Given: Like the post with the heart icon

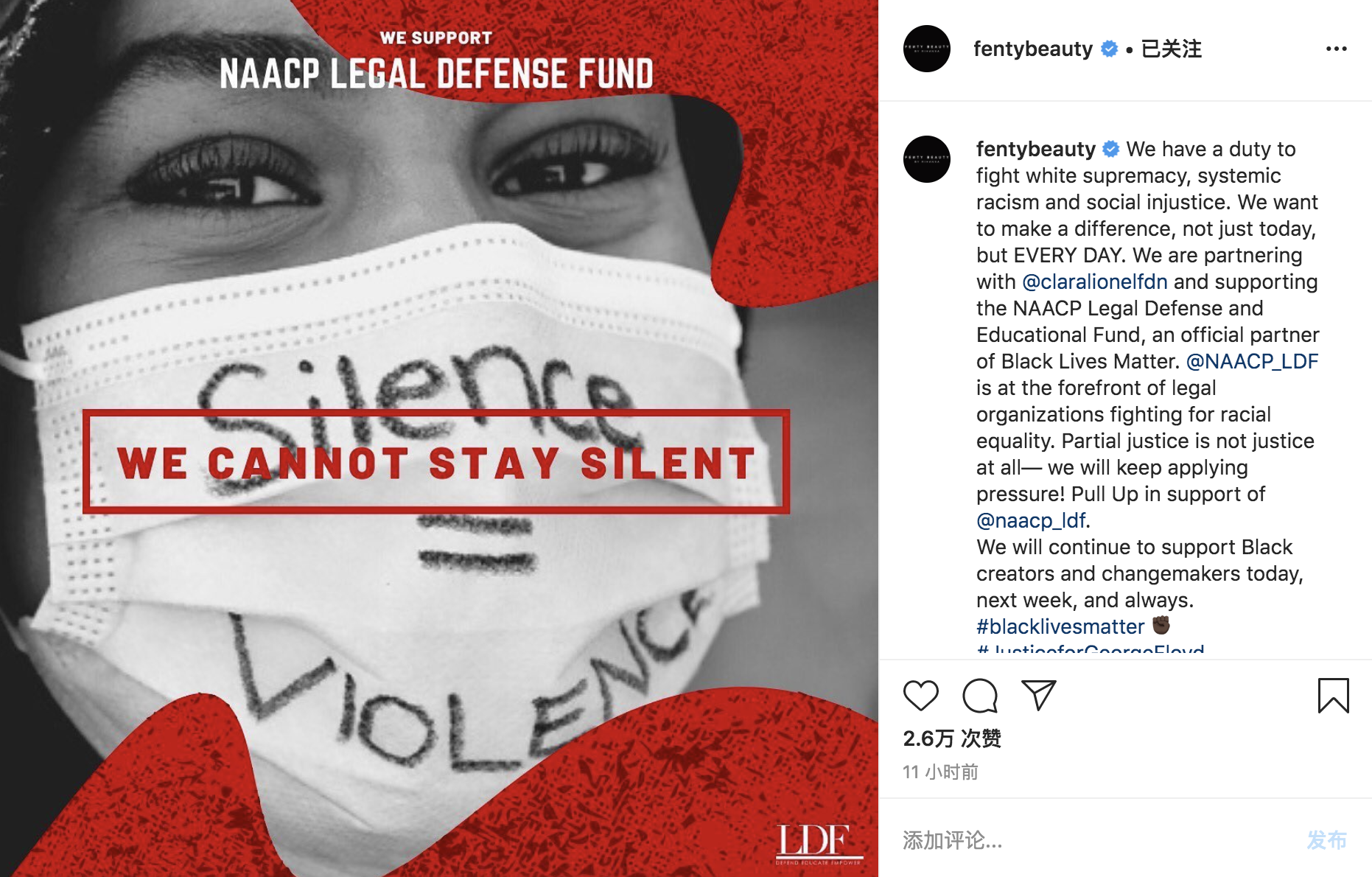Looking at the screenshot, I should point(920,696).
